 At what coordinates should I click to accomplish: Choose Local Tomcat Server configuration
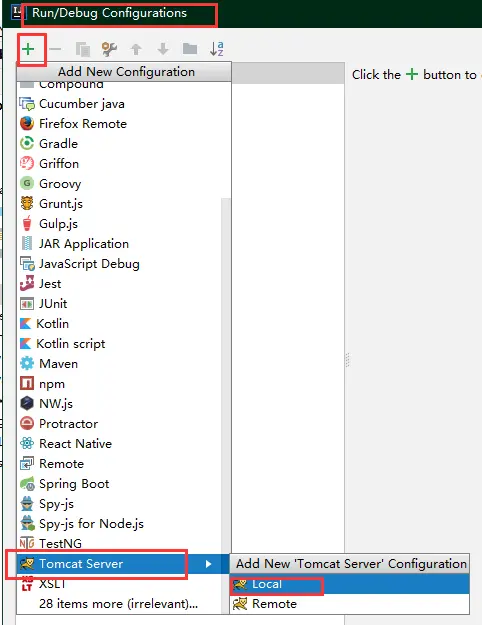[x=349, y=584]
